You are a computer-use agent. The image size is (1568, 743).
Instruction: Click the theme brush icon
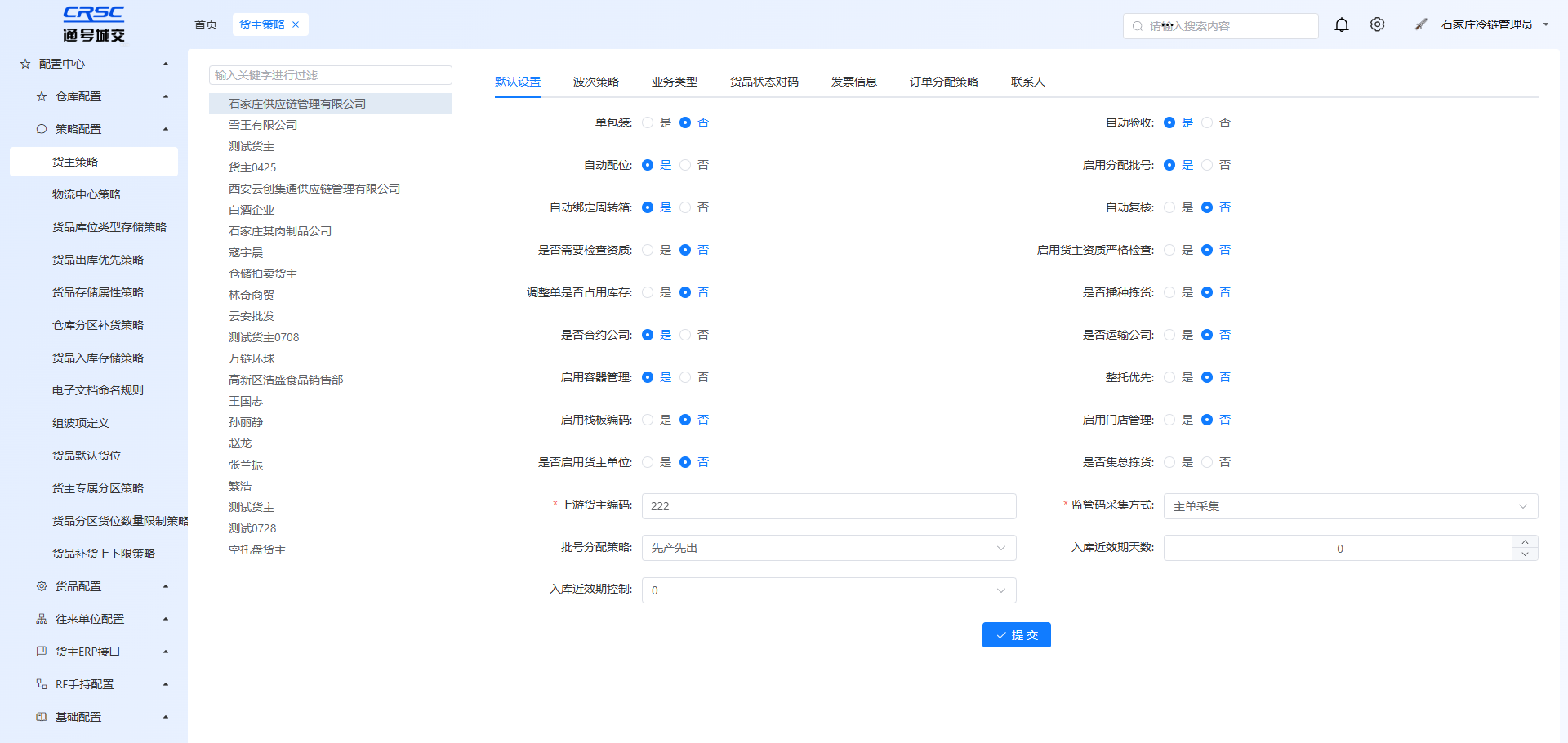click(1421, 24)
